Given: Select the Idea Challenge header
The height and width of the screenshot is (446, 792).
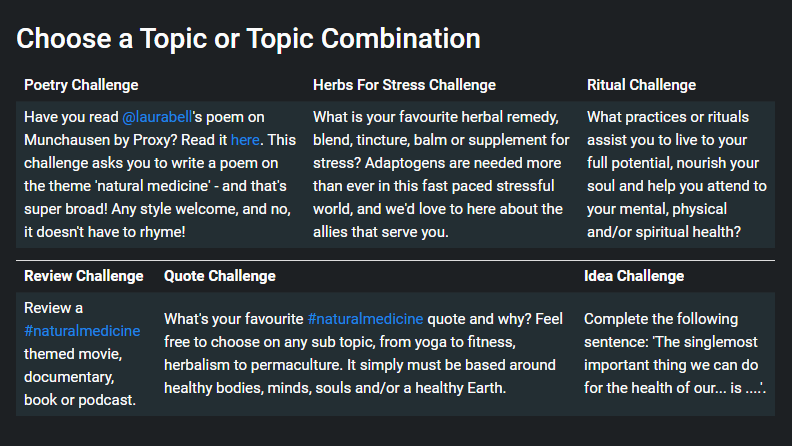Looking at the screenshot, I should [634, 276].
